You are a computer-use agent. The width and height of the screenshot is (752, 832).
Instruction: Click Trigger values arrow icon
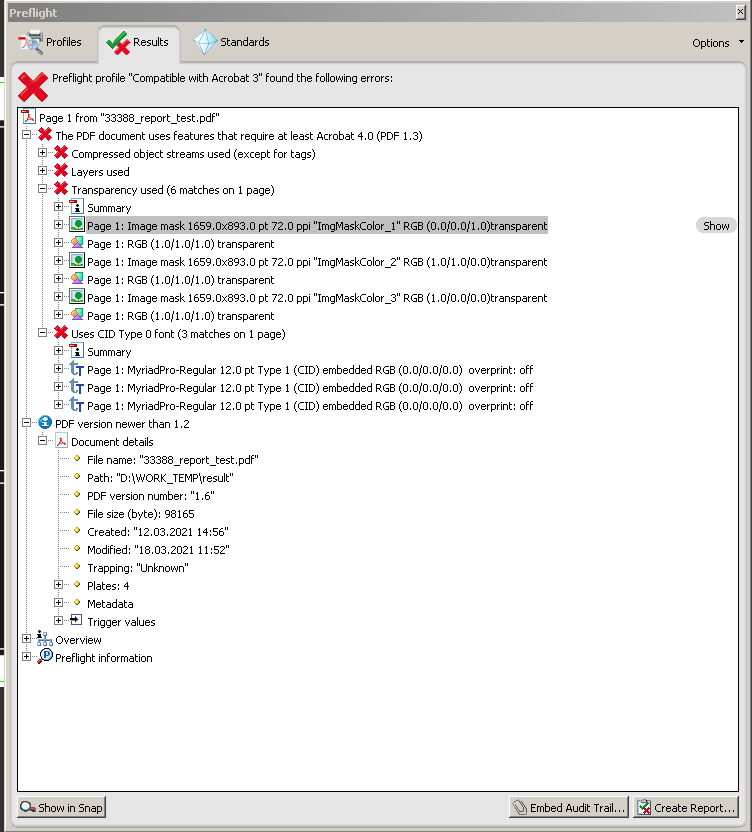pos(76,620)
